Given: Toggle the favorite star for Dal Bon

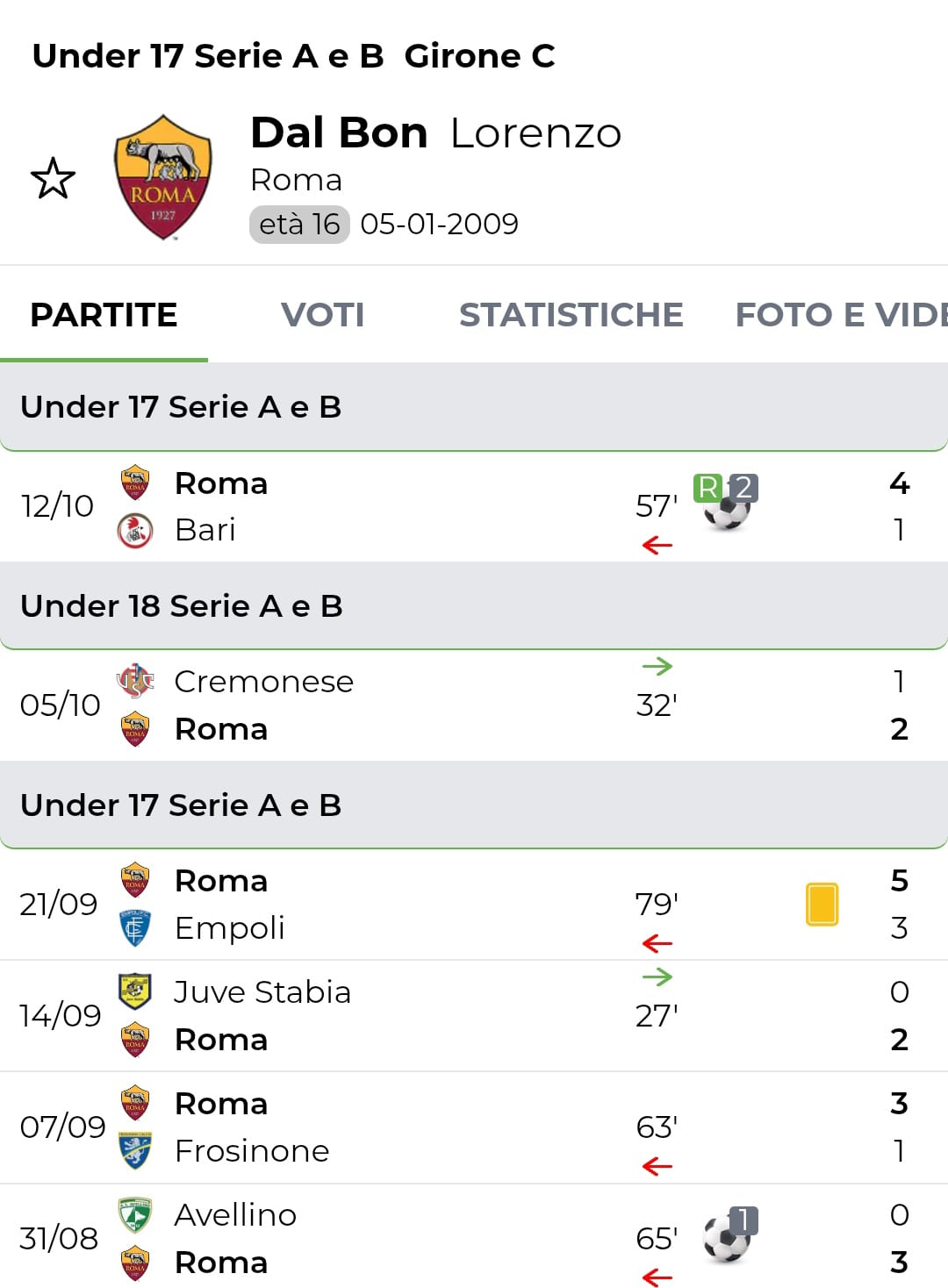Looking at the screenshot, I should (x=54, y=178).
